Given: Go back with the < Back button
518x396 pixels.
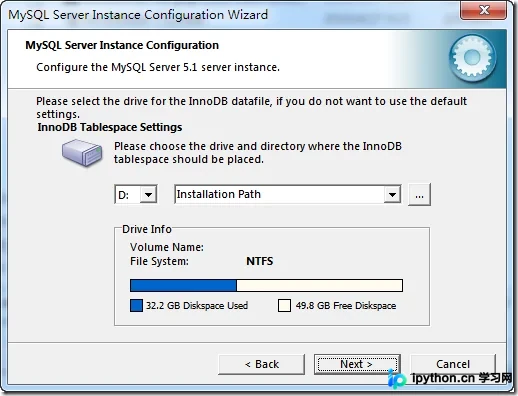Looking at the screenshot, I should point(262,364).
